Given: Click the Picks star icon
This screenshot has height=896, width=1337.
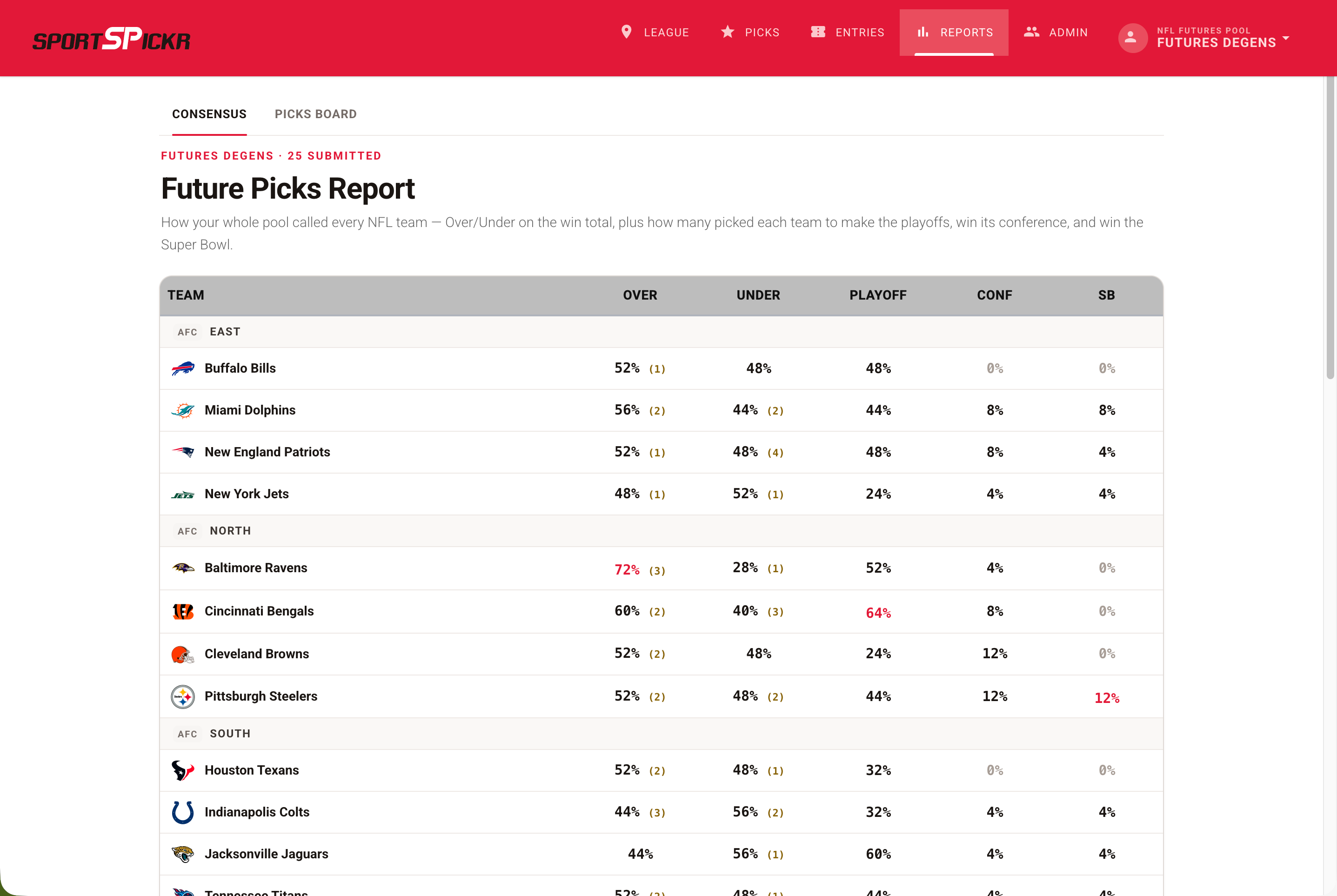Looking at the screenshot, I should tap(728, 32).
